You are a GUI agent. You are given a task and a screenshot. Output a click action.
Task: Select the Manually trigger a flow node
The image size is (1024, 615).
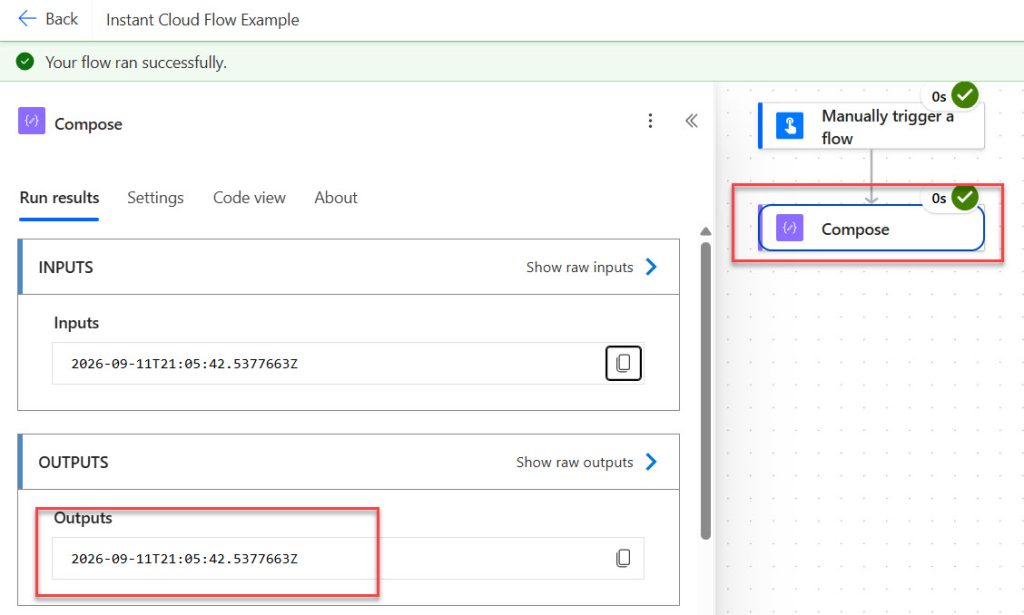[871, 126]
